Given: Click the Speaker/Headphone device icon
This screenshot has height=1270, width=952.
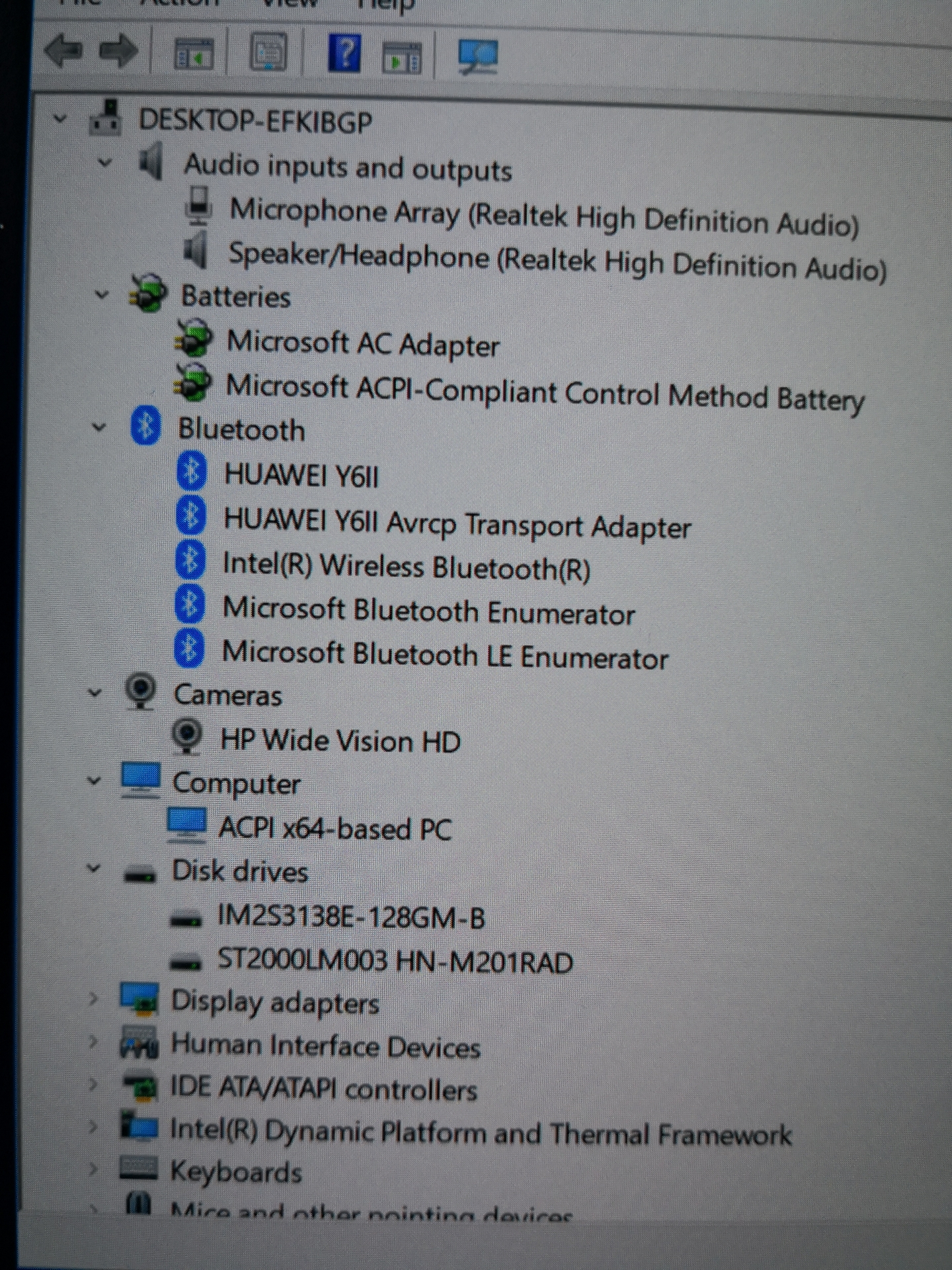Looking at the screenshot, I should tap(196, 251).
